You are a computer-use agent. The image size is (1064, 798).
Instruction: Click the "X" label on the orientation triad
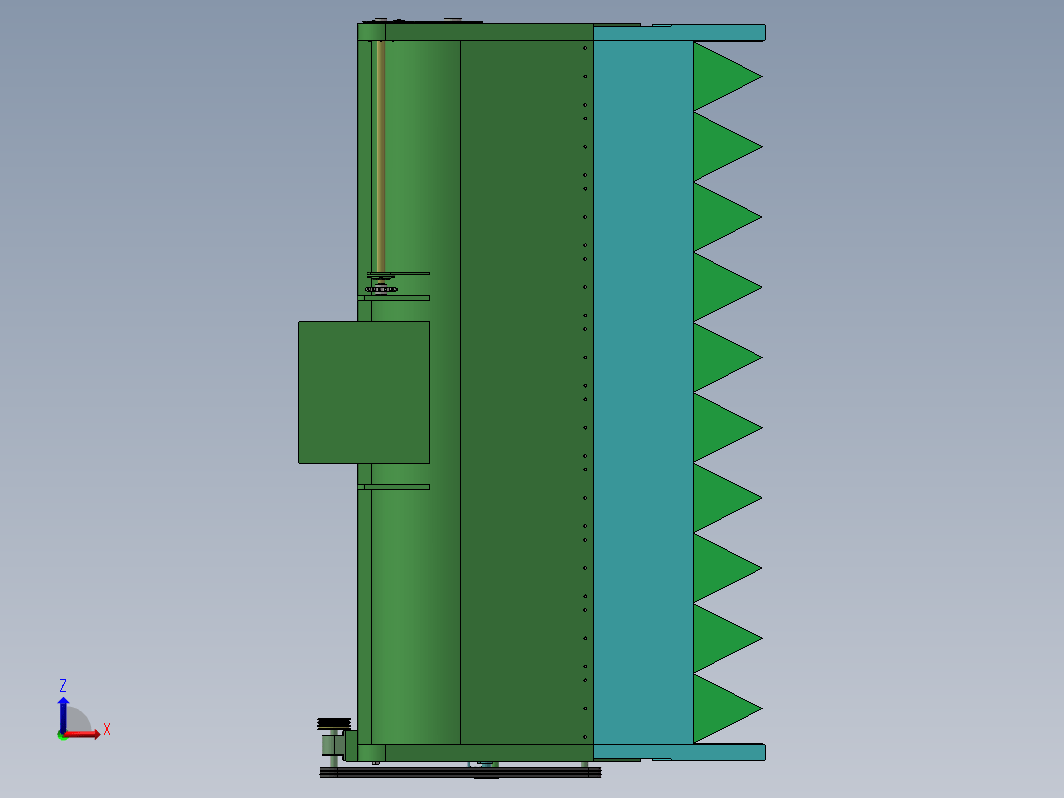(x=107, y=730)
